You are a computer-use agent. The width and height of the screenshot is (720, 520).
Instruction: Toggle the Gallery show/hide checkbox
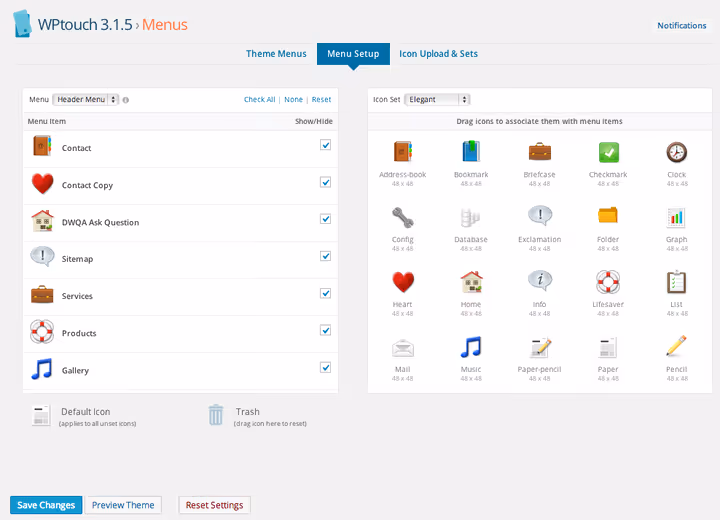326,367
